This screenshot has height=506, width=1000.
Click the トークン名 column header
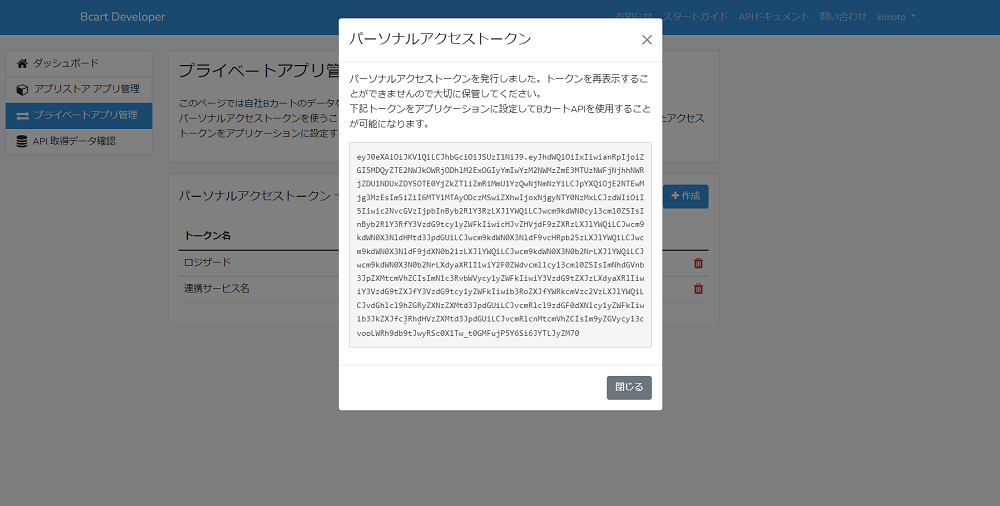point(207,235)
